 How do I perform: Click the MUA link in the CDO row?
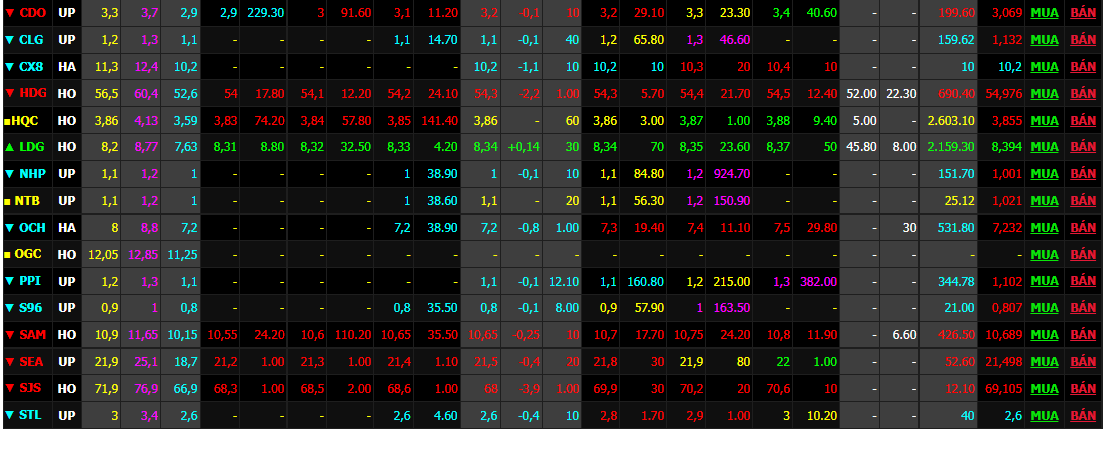1044,13
